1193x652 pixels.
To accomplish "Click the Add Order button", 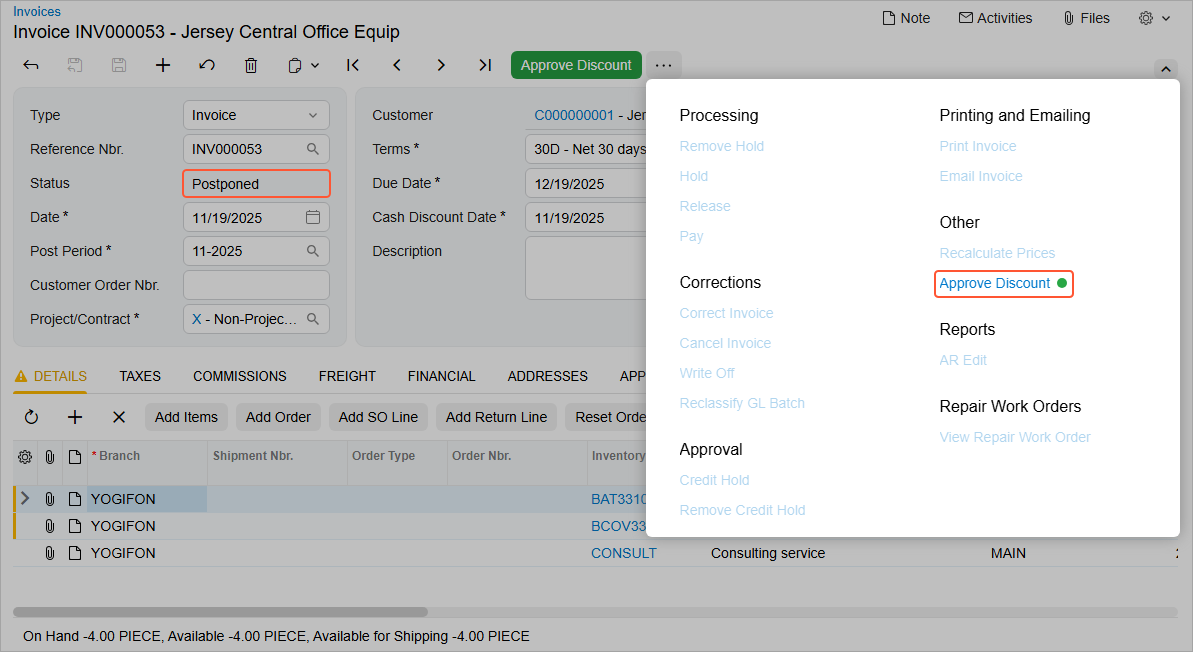I will coord(278,417).
